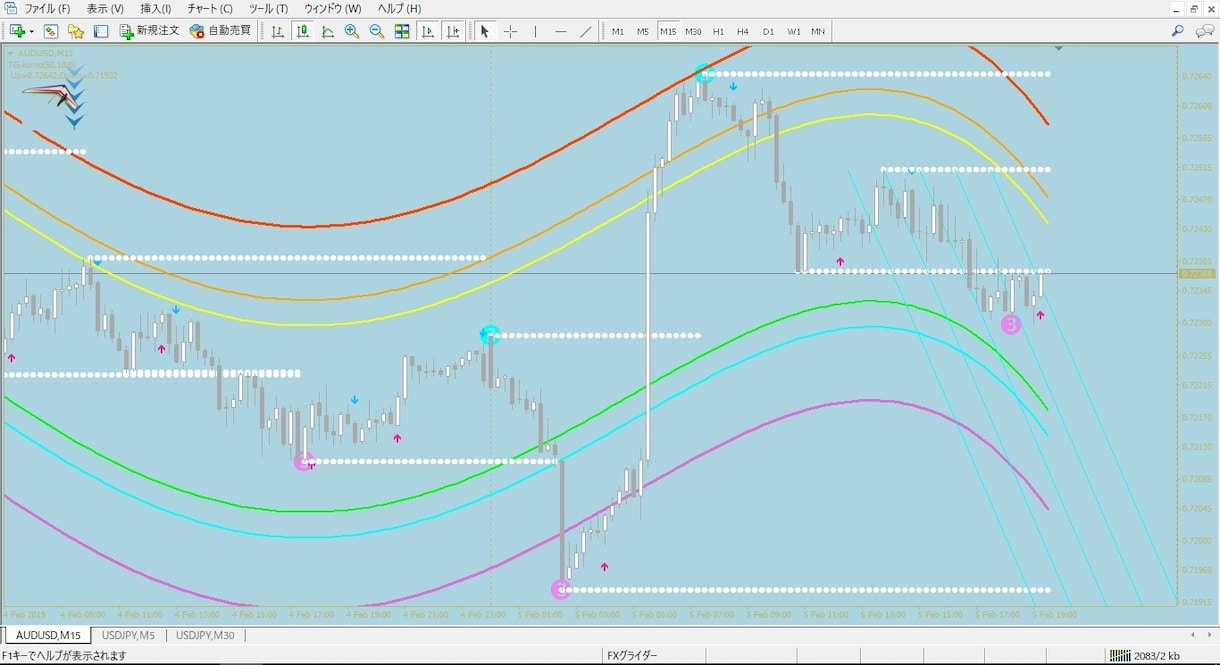Open the search magnifier at top right
The width and height of the screenshot is (1220, 665).
click(x=1177, y=31)
